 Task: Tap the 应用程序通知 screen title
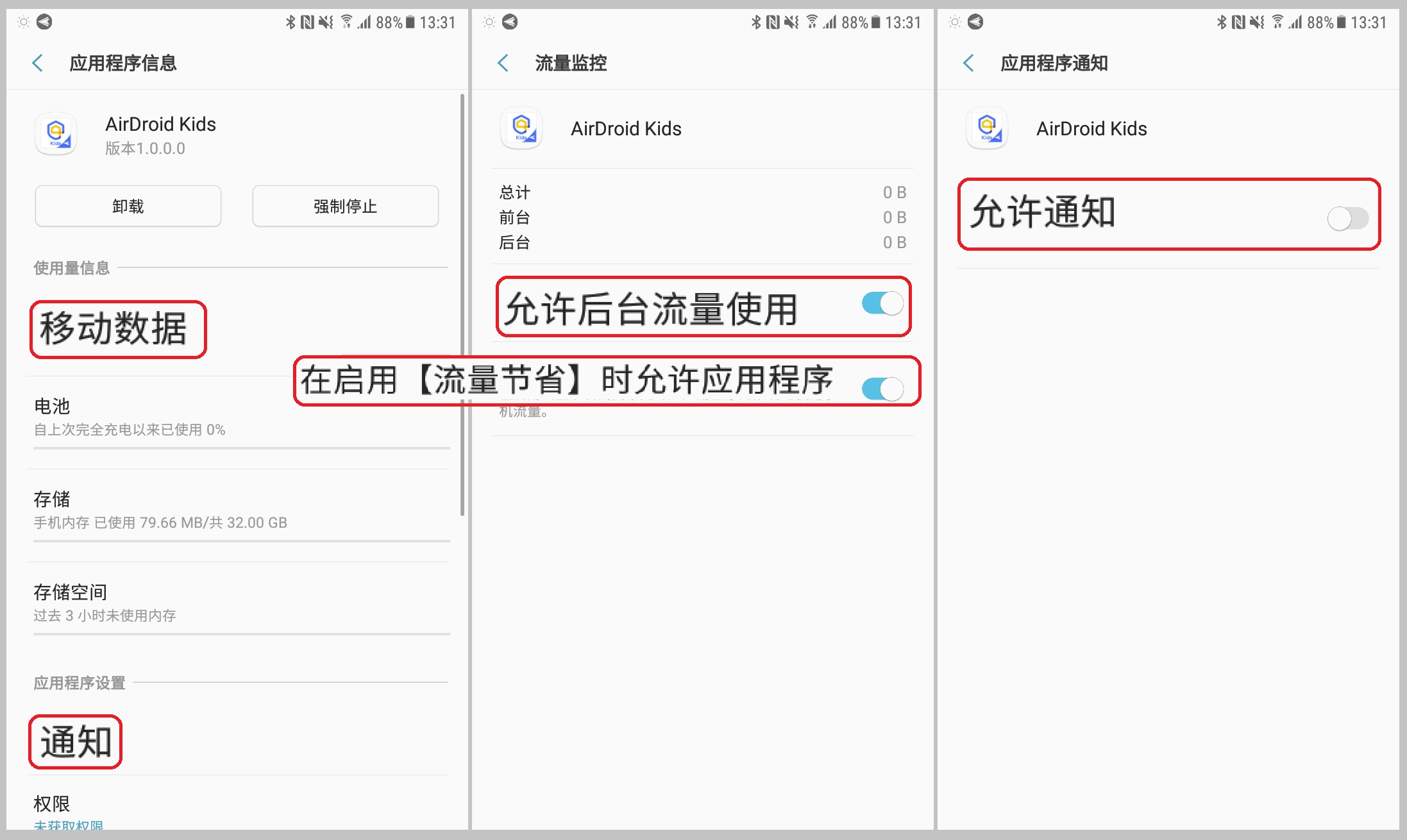click(1054, 63)
